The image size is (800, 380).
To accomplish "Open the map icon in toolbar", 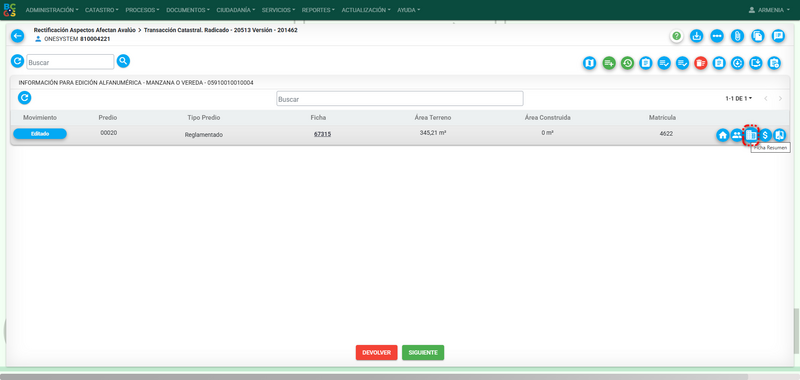I will (589, 63).
